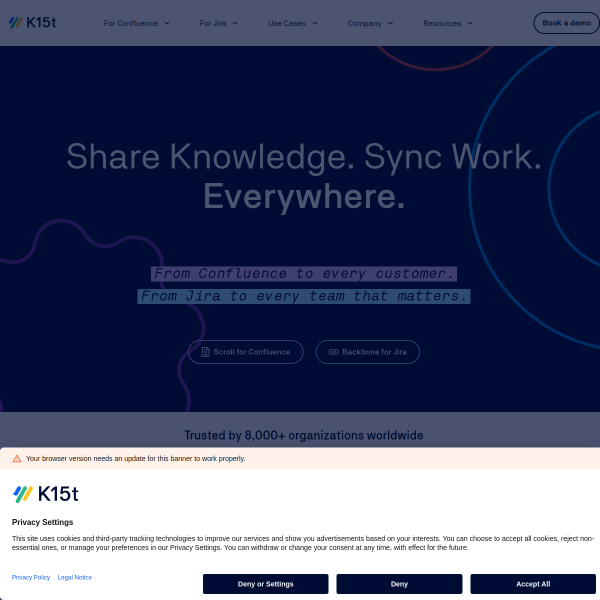Open the Resources menu
The image size is (600, 600).
pos(448,23)
